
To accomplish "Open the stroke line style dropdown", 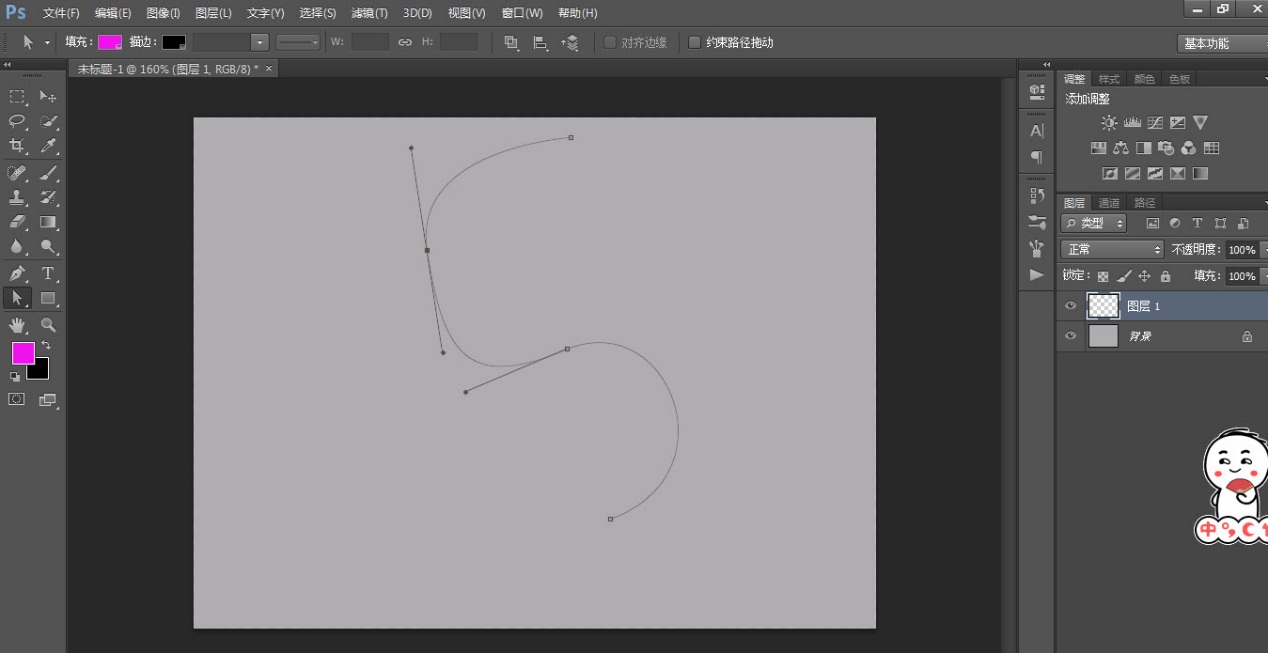I will coord(298,42).
